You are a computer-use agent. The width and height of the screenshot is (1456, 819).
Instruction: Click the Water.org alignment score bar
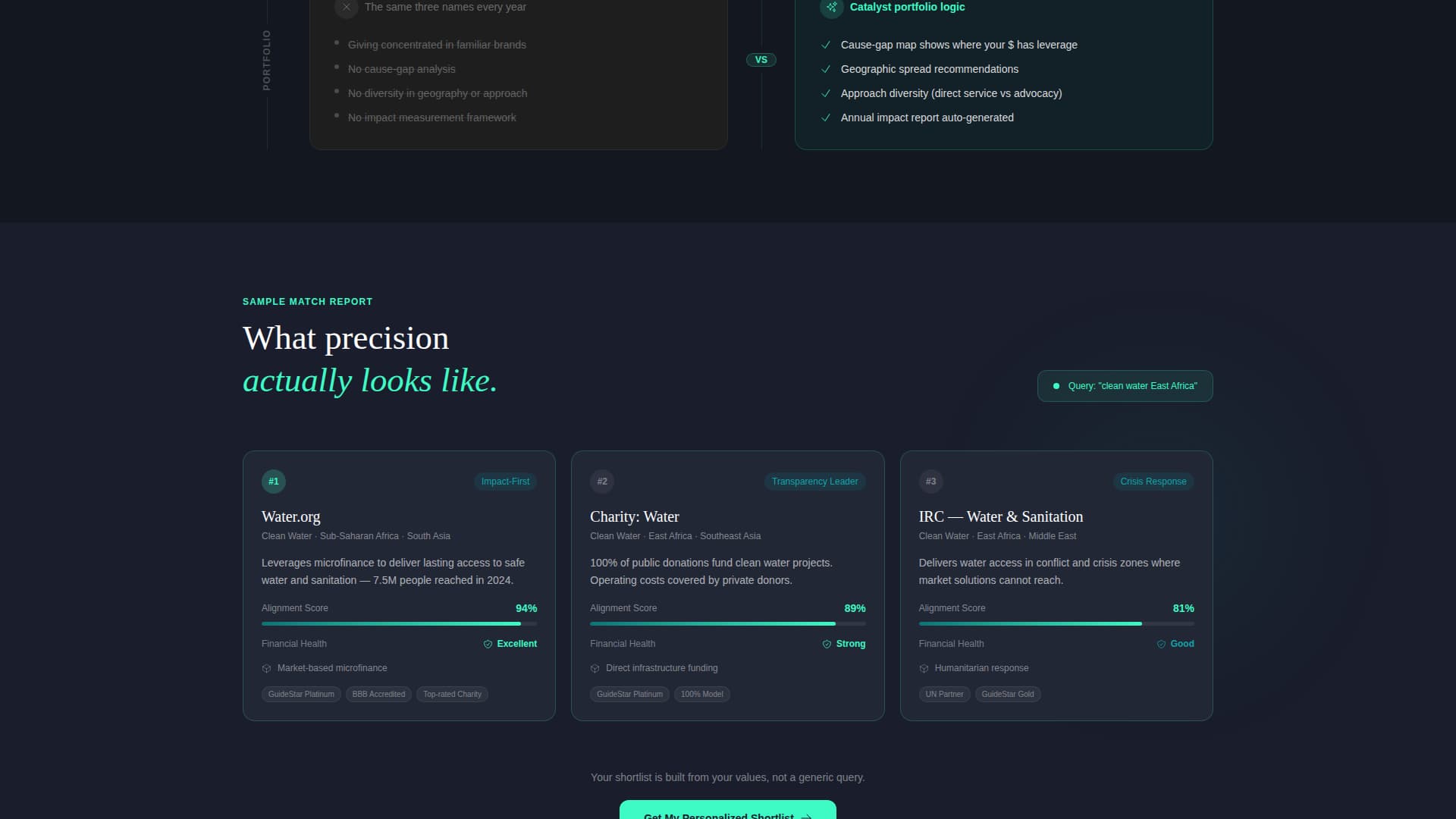click(399, 624)
